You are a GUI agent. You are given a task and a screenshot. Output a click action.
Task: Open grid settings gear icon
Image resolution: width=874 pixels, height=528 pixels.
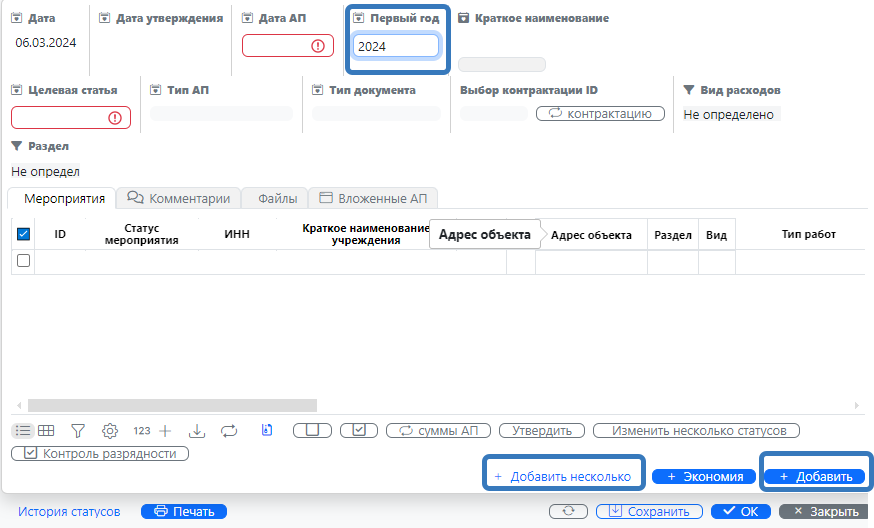click(x=110, y=431)
